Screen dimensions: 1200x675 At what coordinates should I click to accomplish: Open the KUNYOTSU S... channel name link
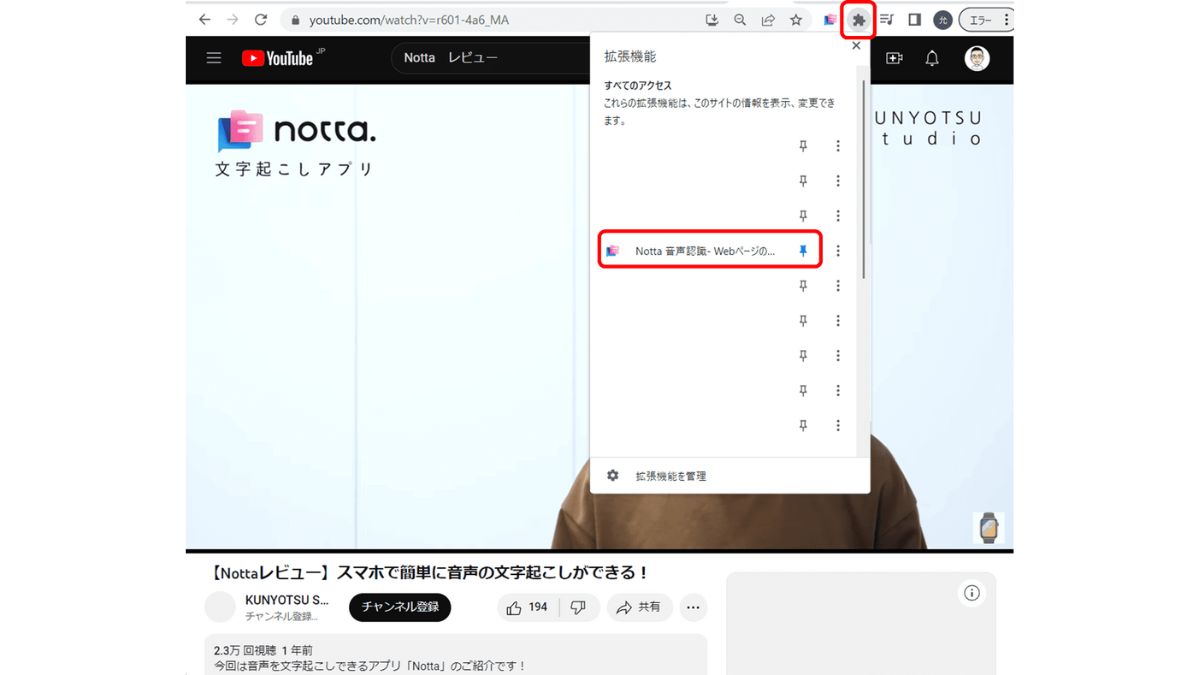tap(287, 600)
